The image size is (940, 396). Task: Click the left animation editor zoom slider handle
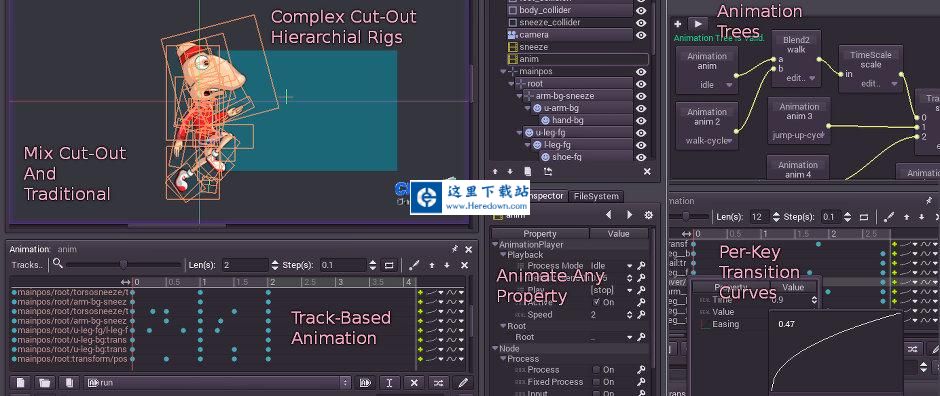point(123,265)
